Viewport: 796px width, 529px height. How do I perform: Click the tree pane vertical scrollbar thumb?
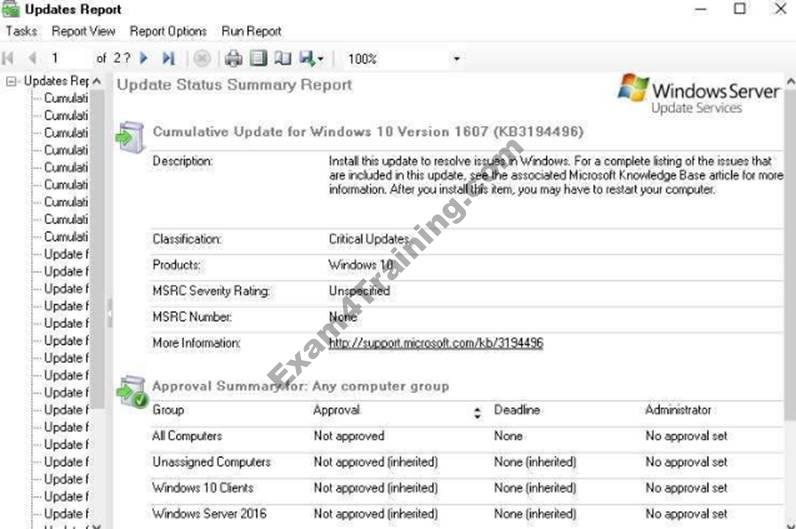click(x=97, y=249)
